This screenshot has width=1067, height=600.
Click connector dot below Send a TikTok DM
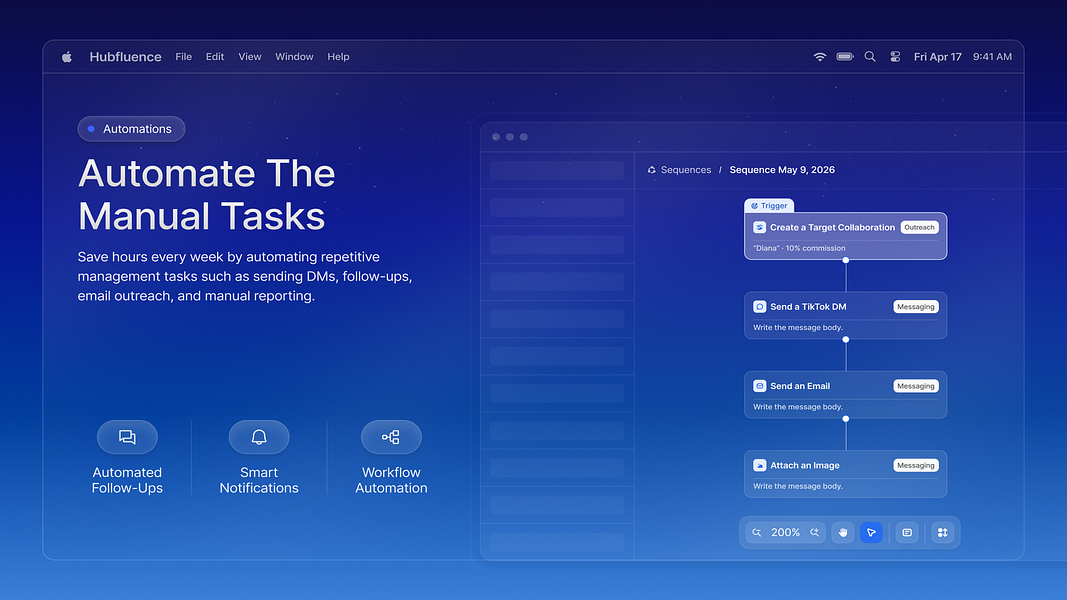pos(846,339)
